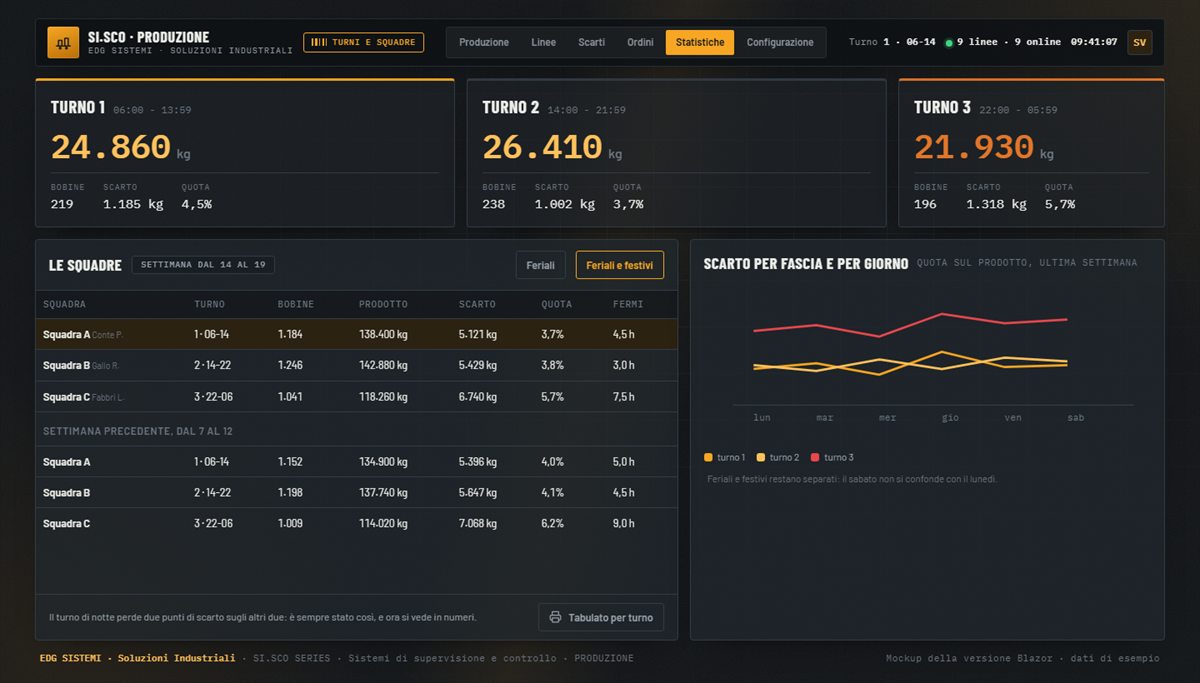Image resolution: width=1200 pixels, height=683 pixels.
Task: Click the Scarto per fascia e per giorno title
Action: pyautogui.click(x=806, y=263)
